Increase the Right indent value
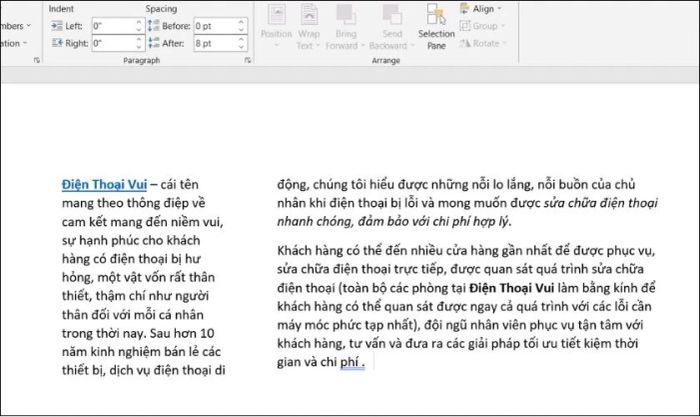The image size is (700, 417). [139, 39]
